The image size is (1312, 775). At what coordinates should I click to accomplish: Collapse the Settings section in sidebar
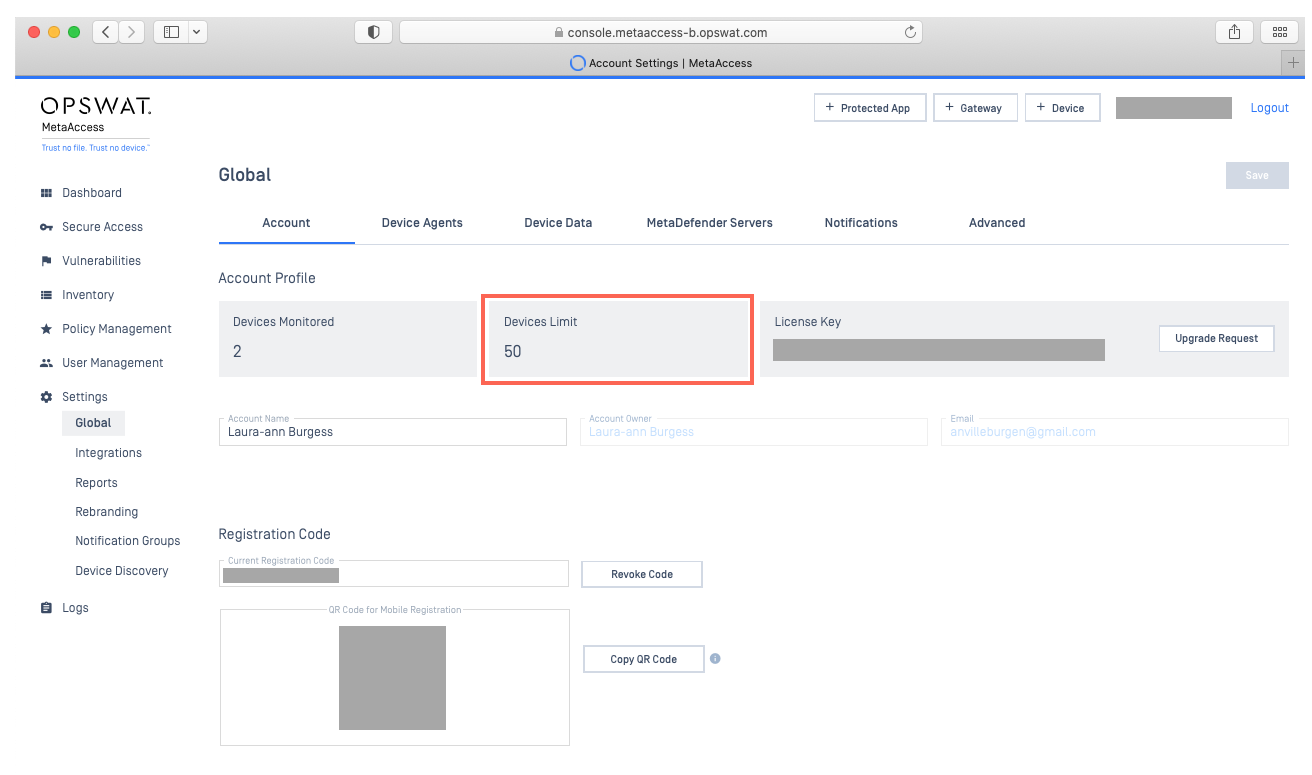point(85,397)
